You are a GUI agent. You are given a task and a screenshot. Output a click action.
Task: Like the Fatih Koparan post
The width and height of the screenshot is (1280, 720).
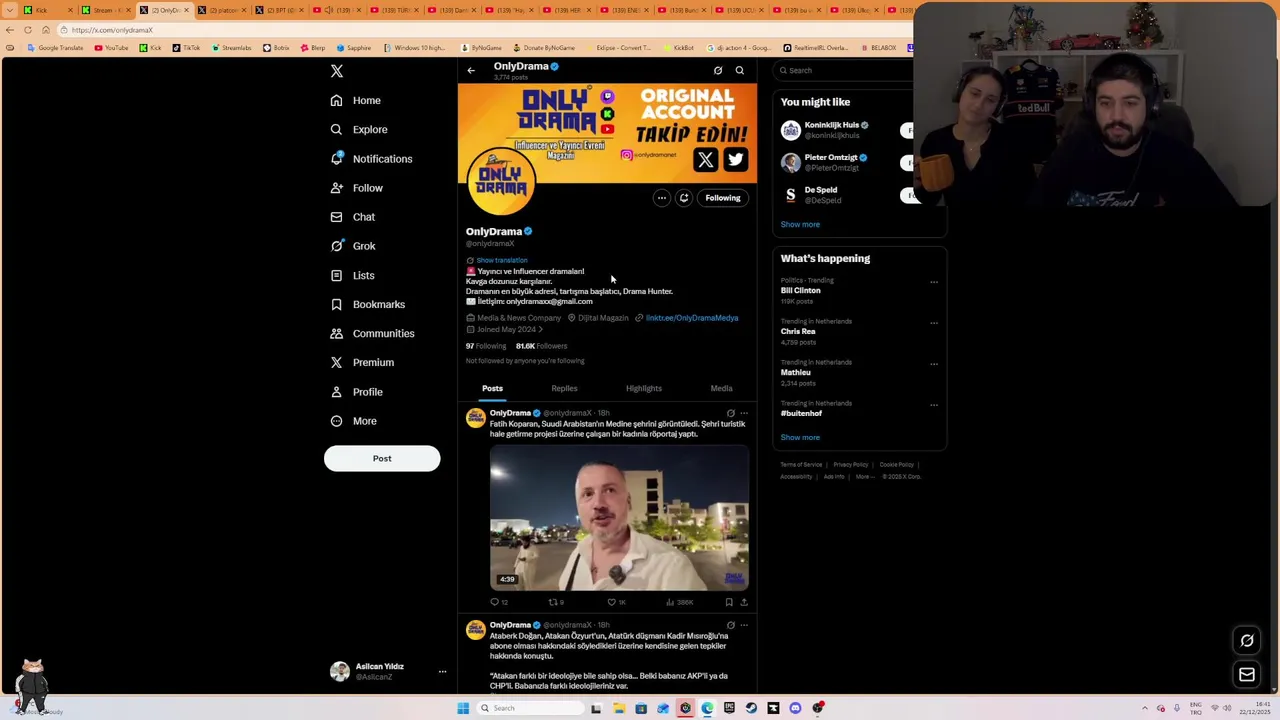tap(616, 602)
